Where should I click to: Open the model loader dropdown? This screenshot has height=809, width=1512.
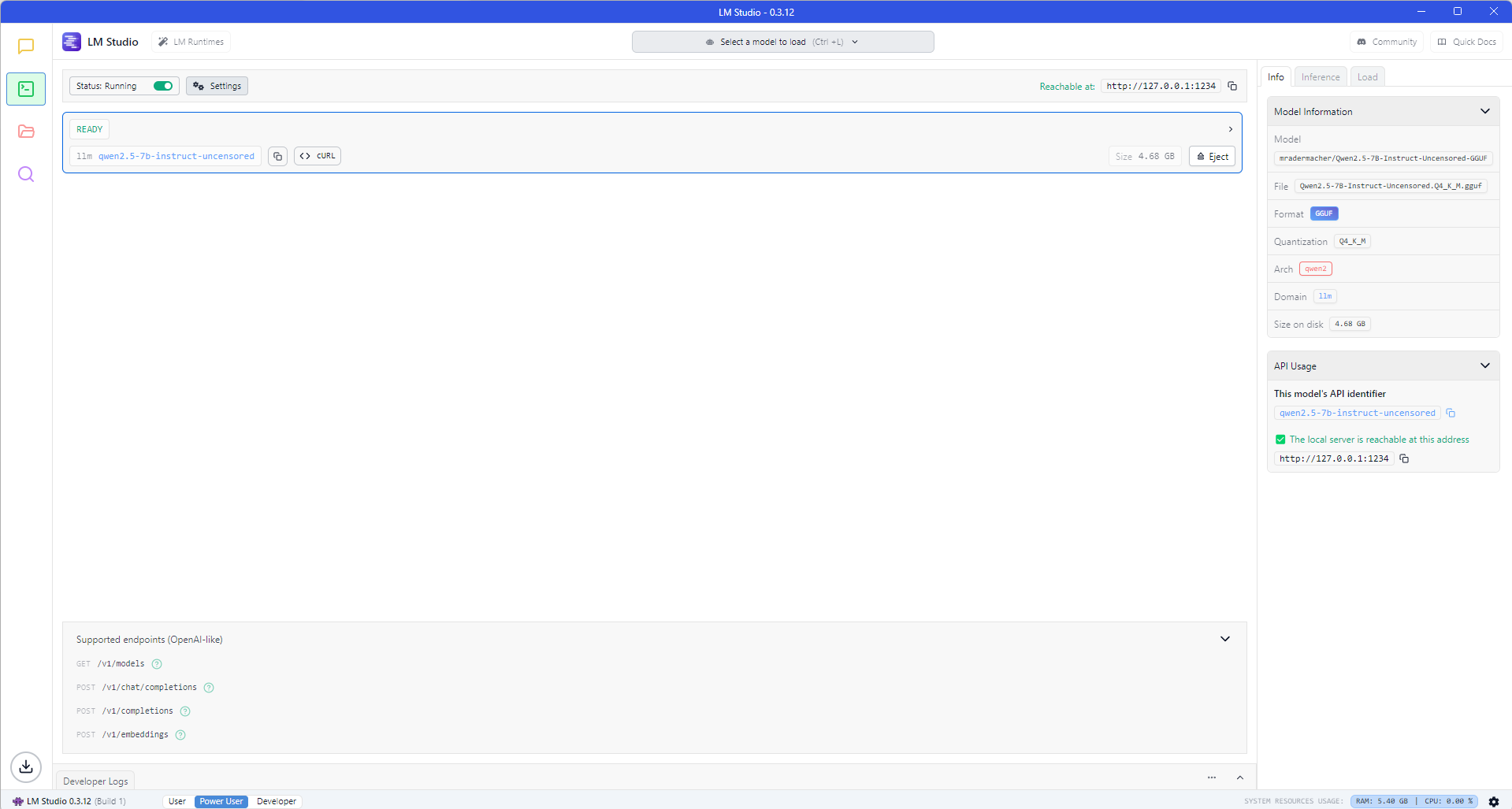(782, 42)
